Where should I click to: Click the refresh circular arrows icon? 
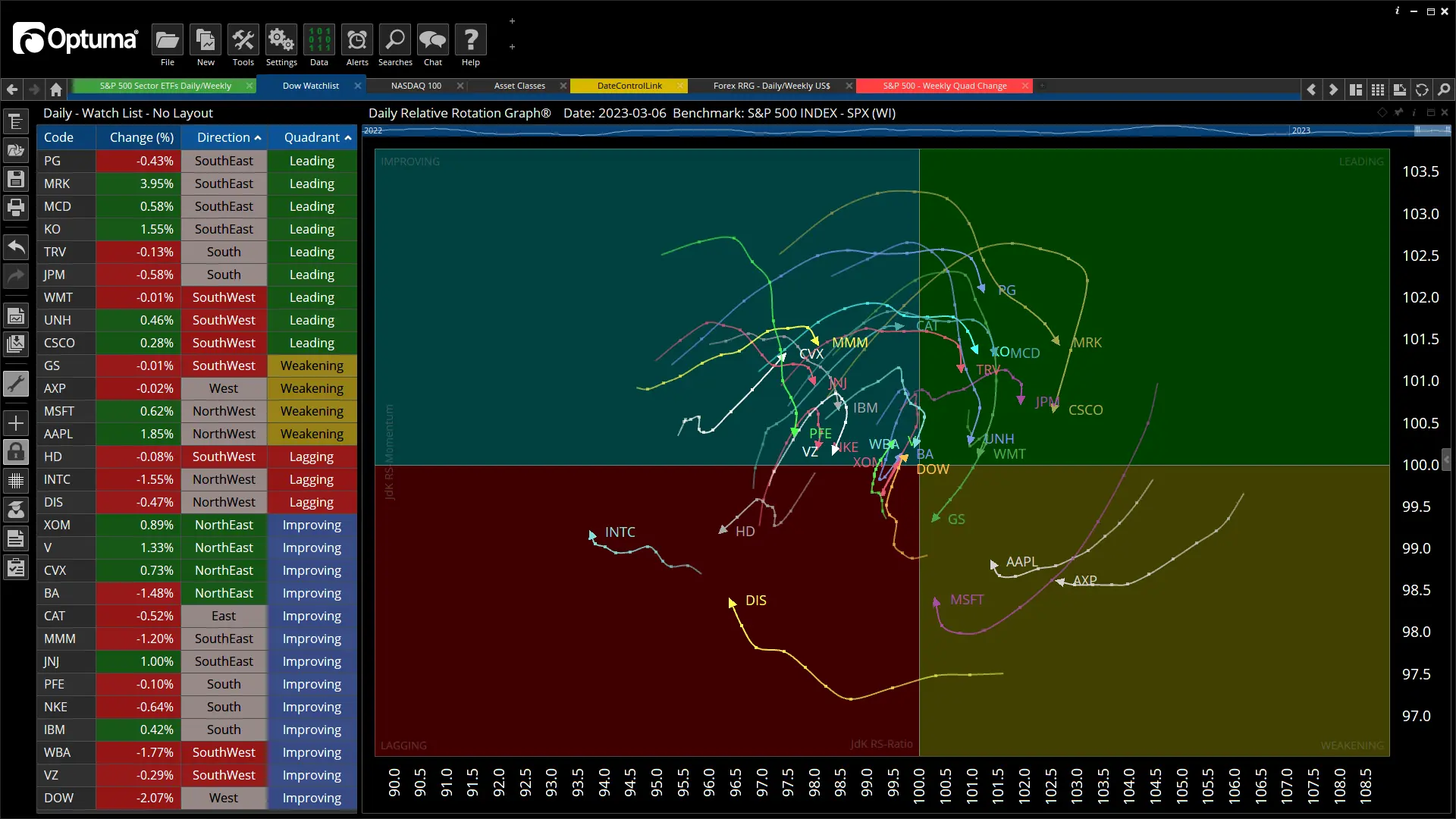click(1422, 89)
